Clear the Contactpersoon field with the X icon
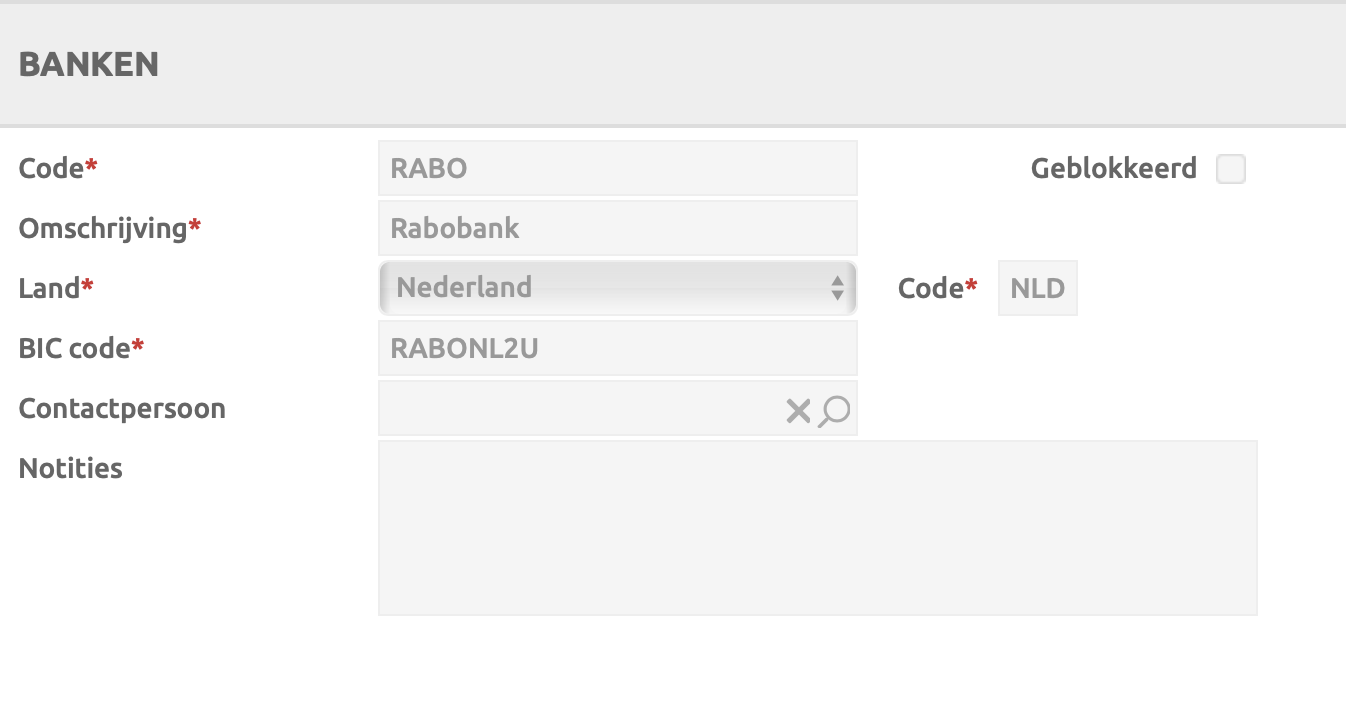This screenshot has height=712, width=1346. (x=797, y=410)
